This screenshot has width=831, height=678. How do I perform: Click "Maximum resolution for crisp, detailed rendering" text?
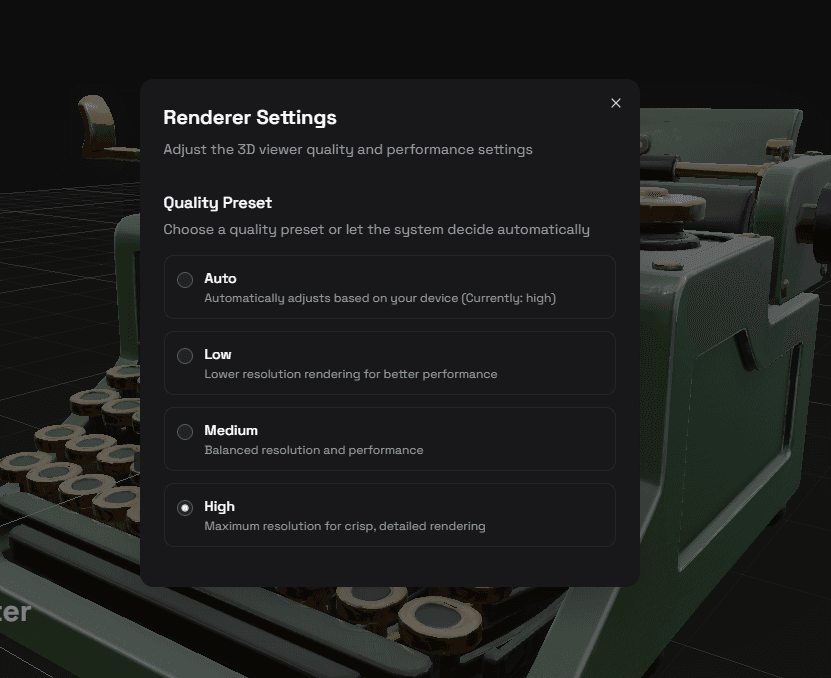[344, 526]
